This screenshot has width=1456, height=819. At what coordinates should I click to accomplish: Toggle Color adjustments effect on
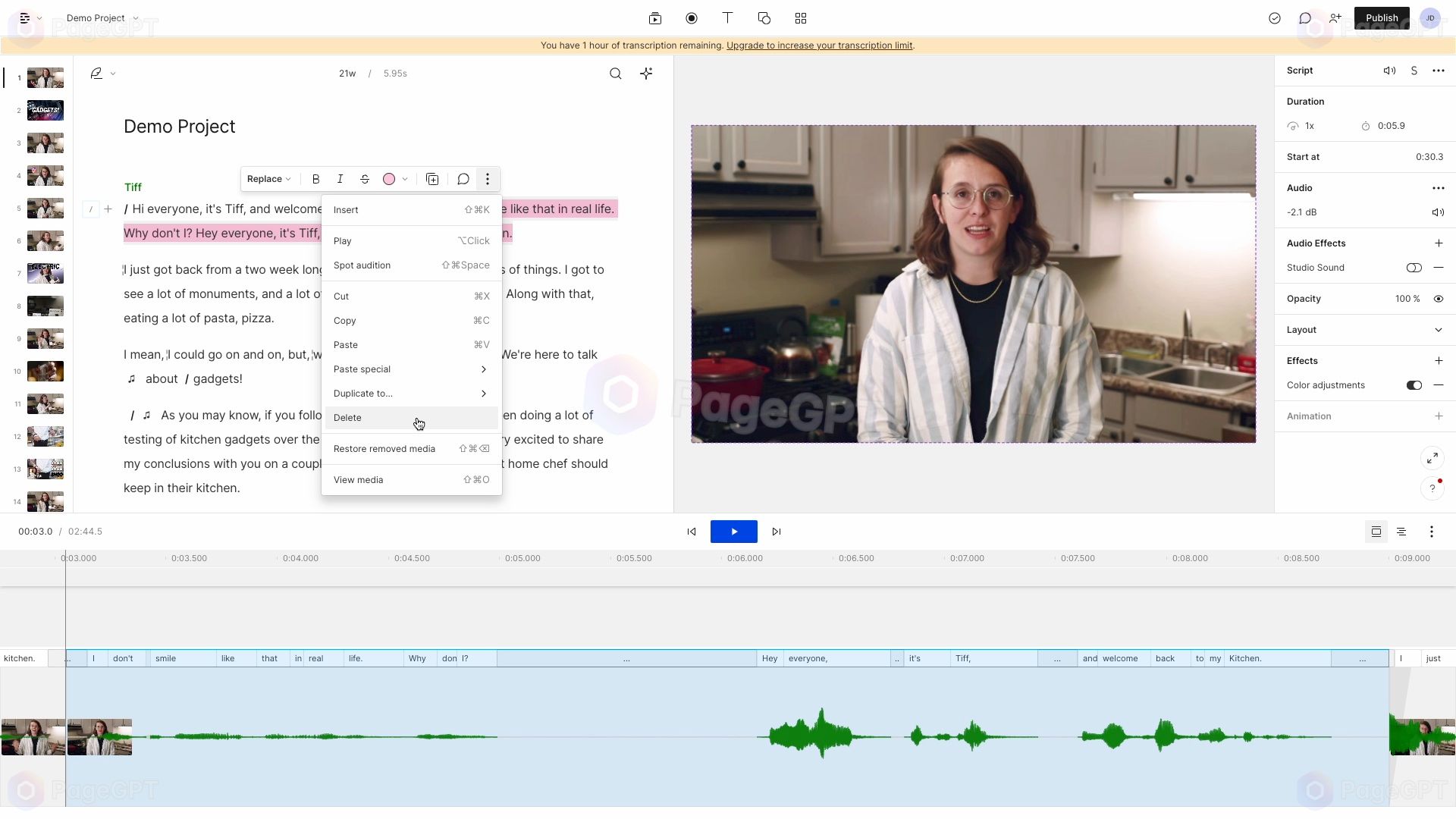click(1415, 385)
